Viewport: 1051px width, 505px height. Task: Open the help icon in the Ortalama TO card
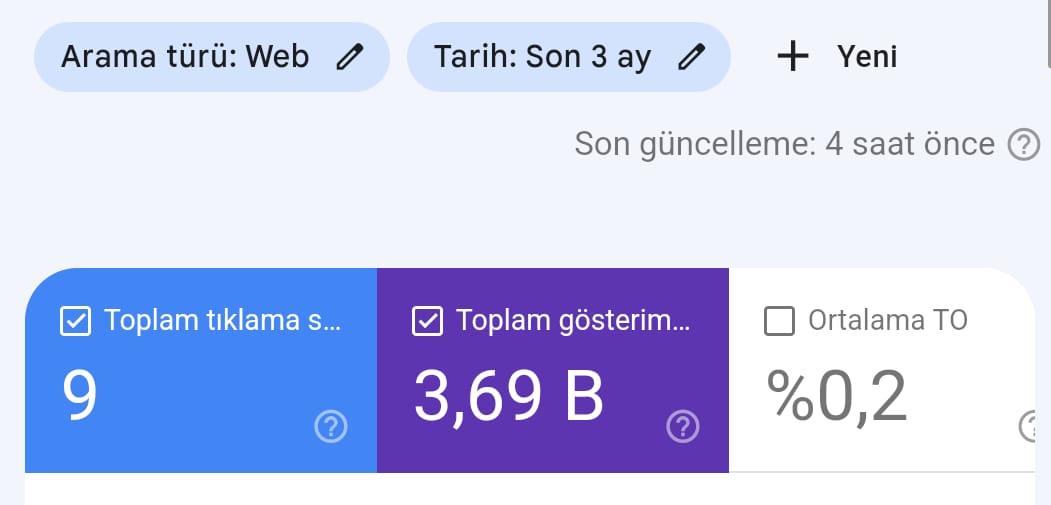point(1030,427)
